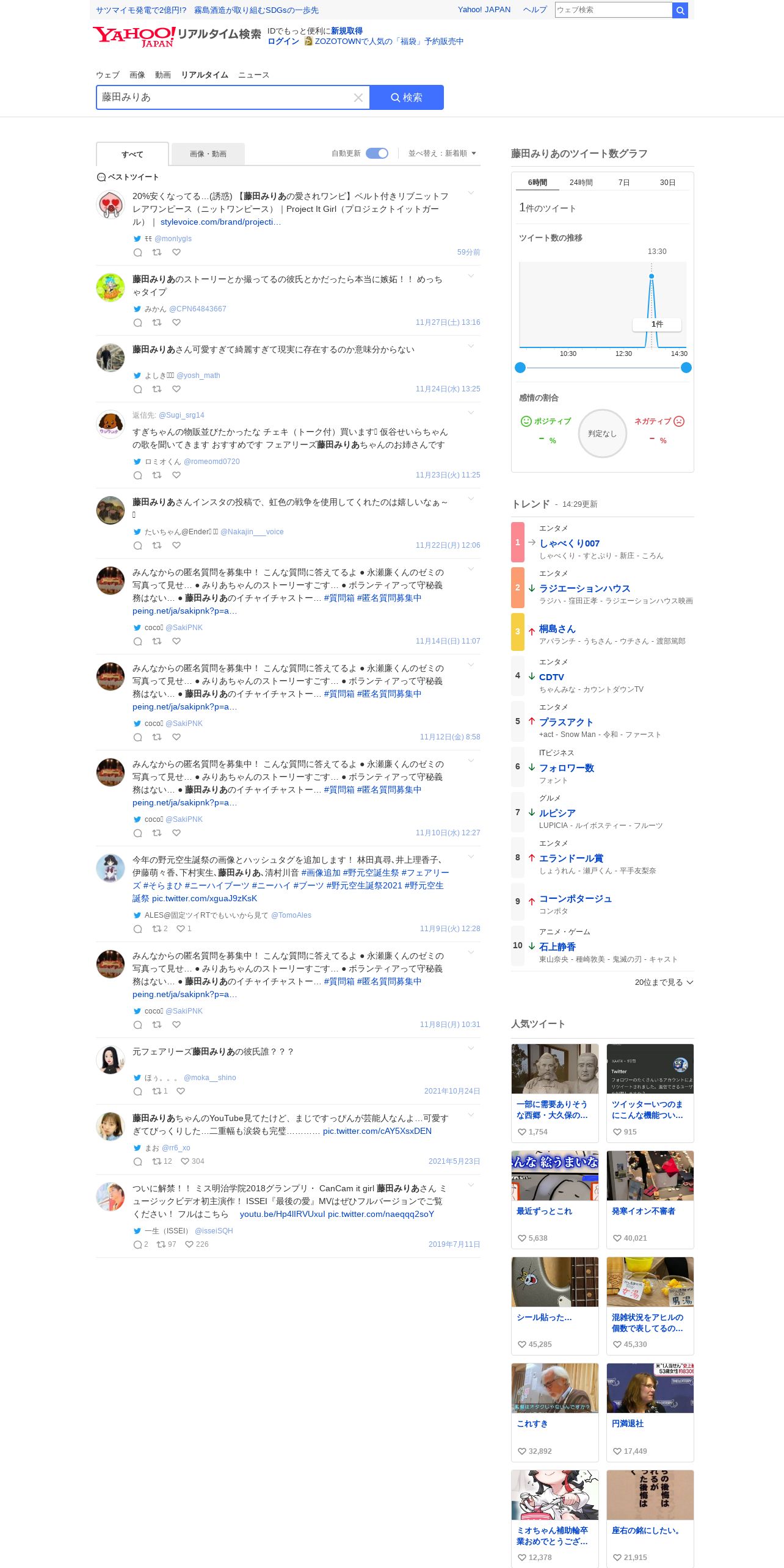Click the Yahoo! JAPAN logo

[x=134, y=36]
